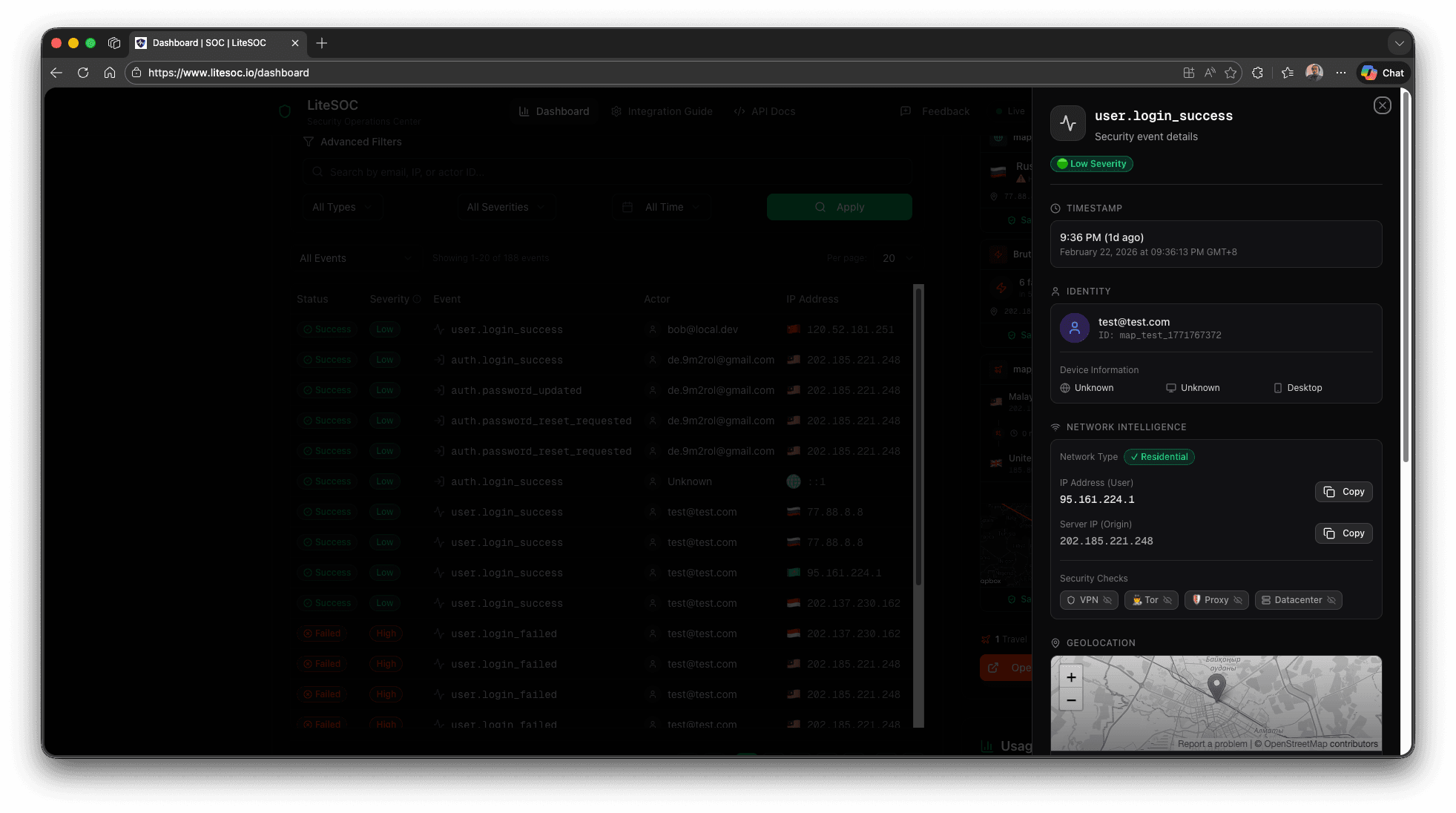Click the Report a problem map link

[x=1212, y=743]
